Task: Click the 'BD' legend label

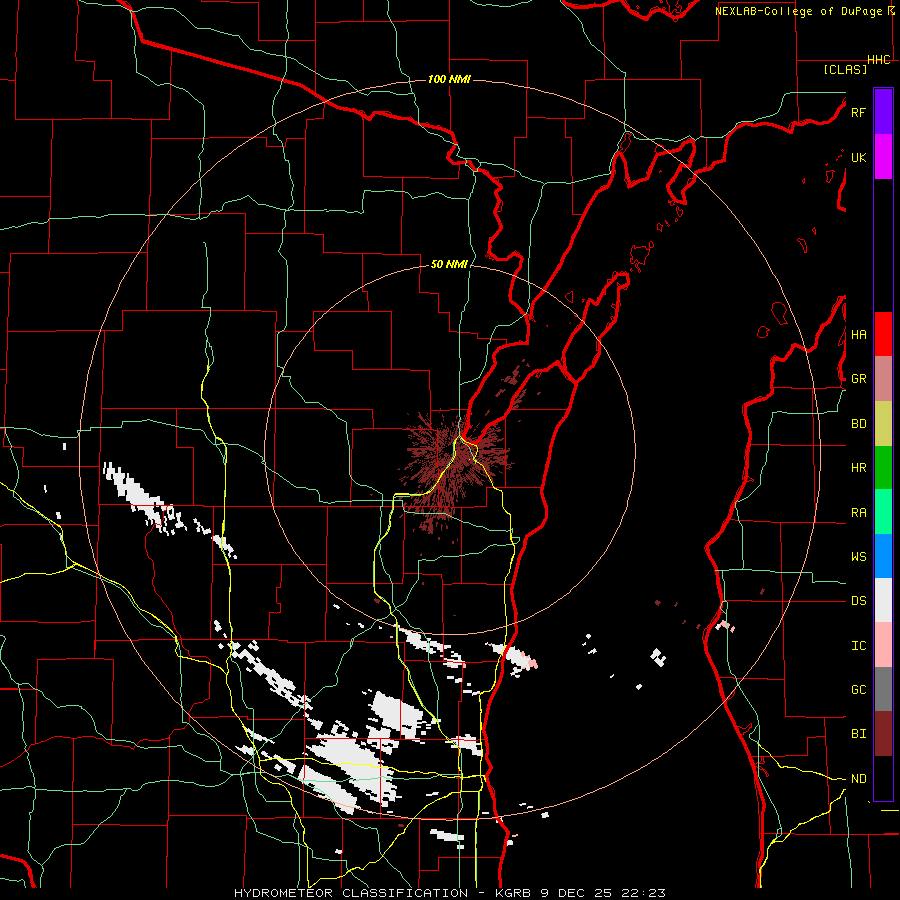Action: [x=858, y=424]
